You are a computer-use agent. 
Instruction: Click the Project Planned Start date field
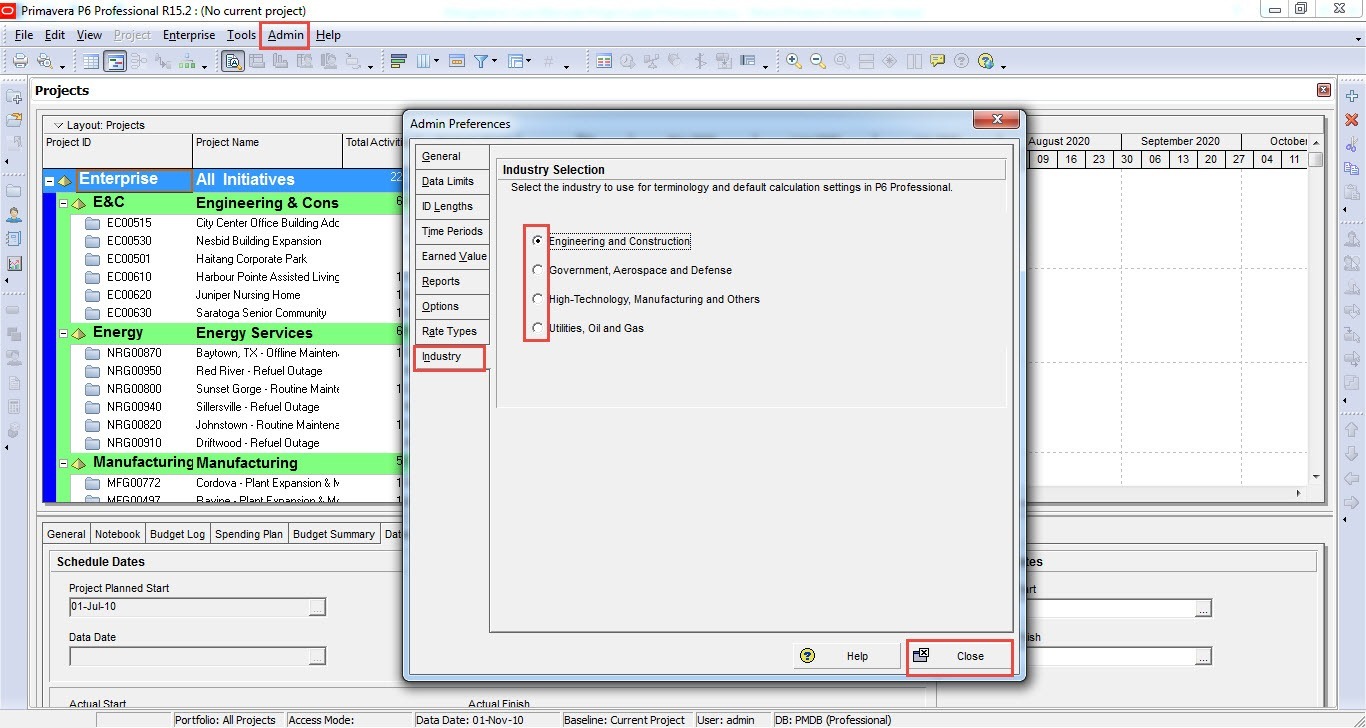click(x=189, y=607)
